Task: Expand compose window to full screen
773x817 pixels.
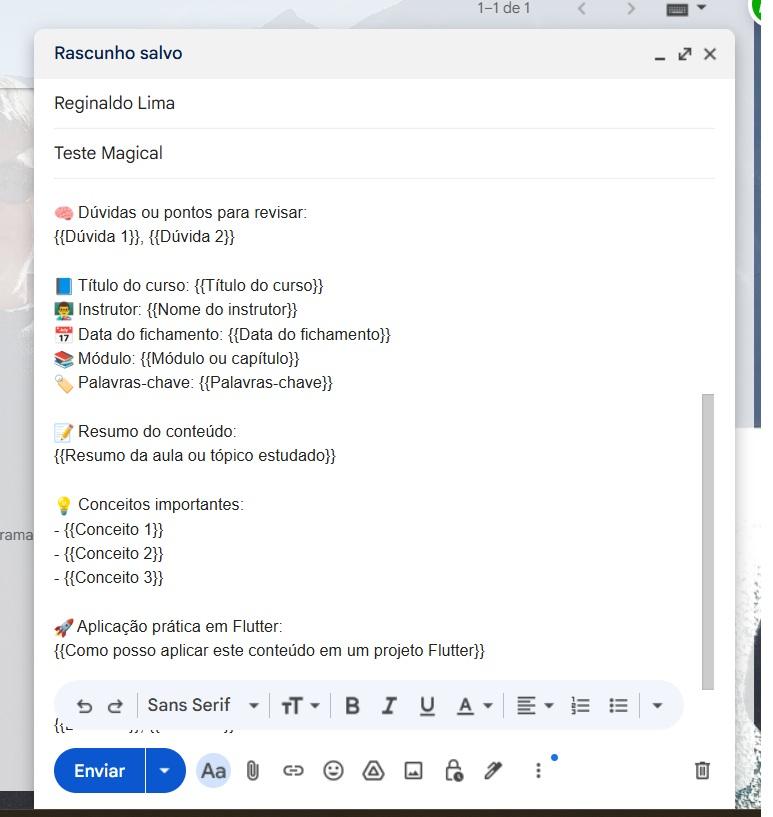Action: (685, 54)
